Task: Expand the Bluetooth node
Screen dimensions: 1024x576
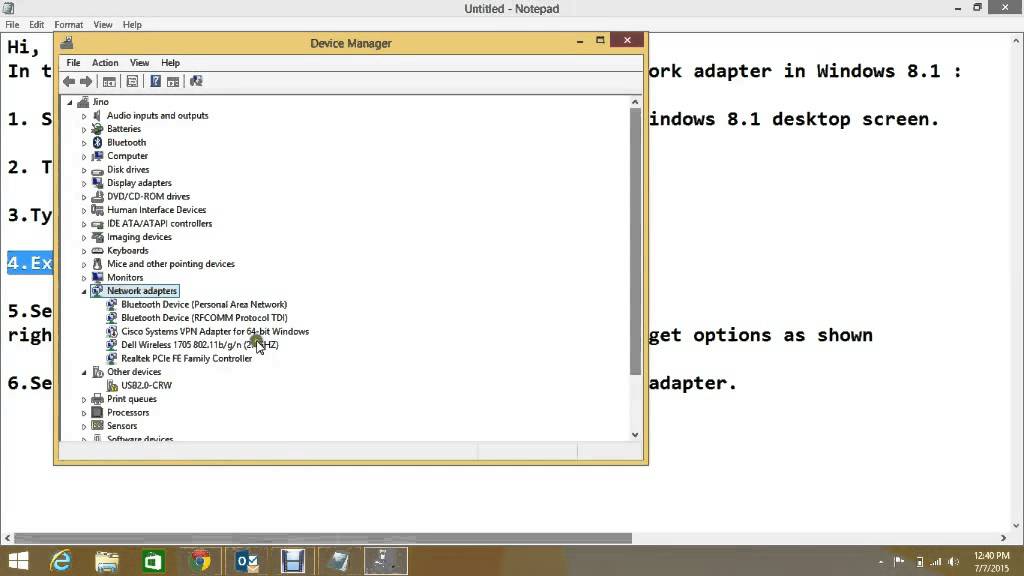Action: (84, 143)
